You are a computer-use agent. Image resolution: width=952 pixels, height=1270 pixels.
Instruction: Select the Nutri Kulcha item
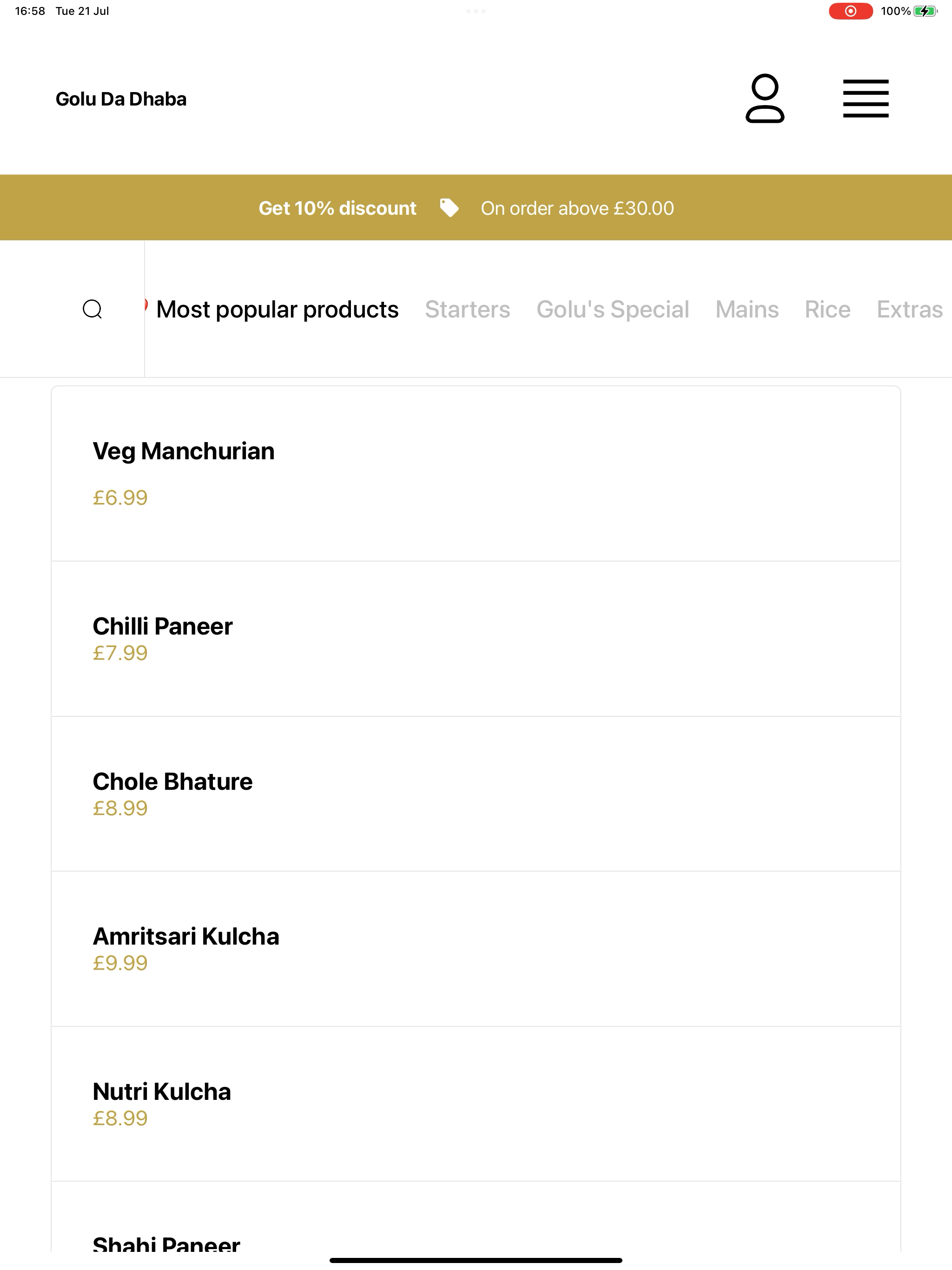(x=476, y=1104)
